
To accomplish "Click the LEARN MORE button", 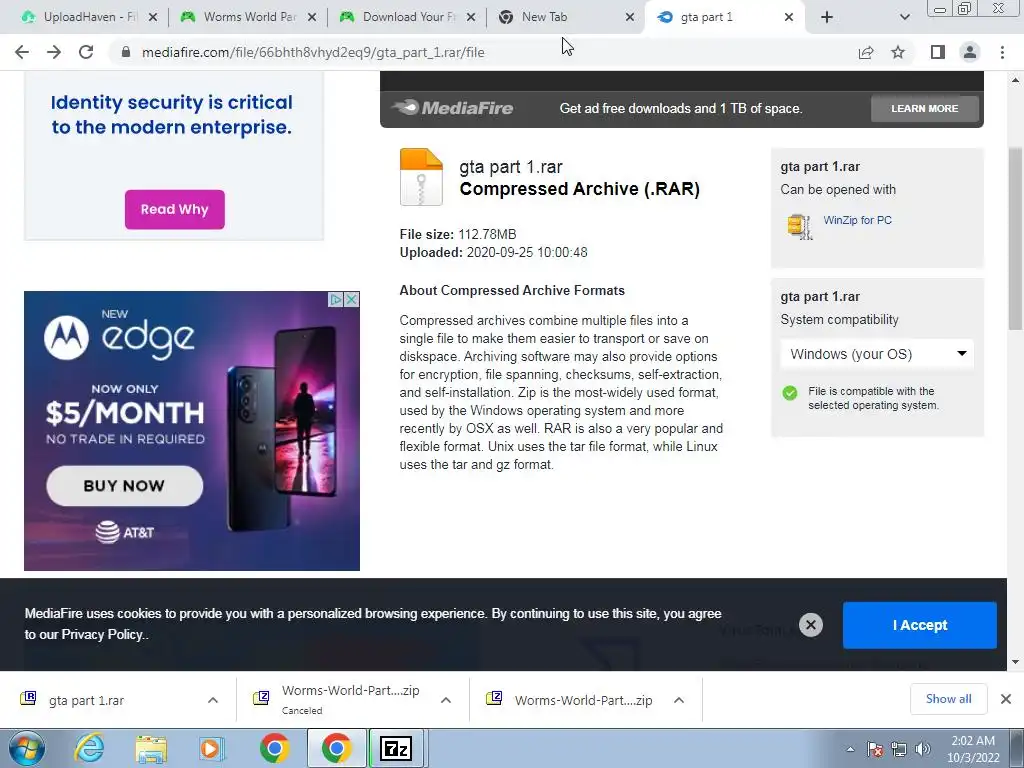I will tap(925, 108).
